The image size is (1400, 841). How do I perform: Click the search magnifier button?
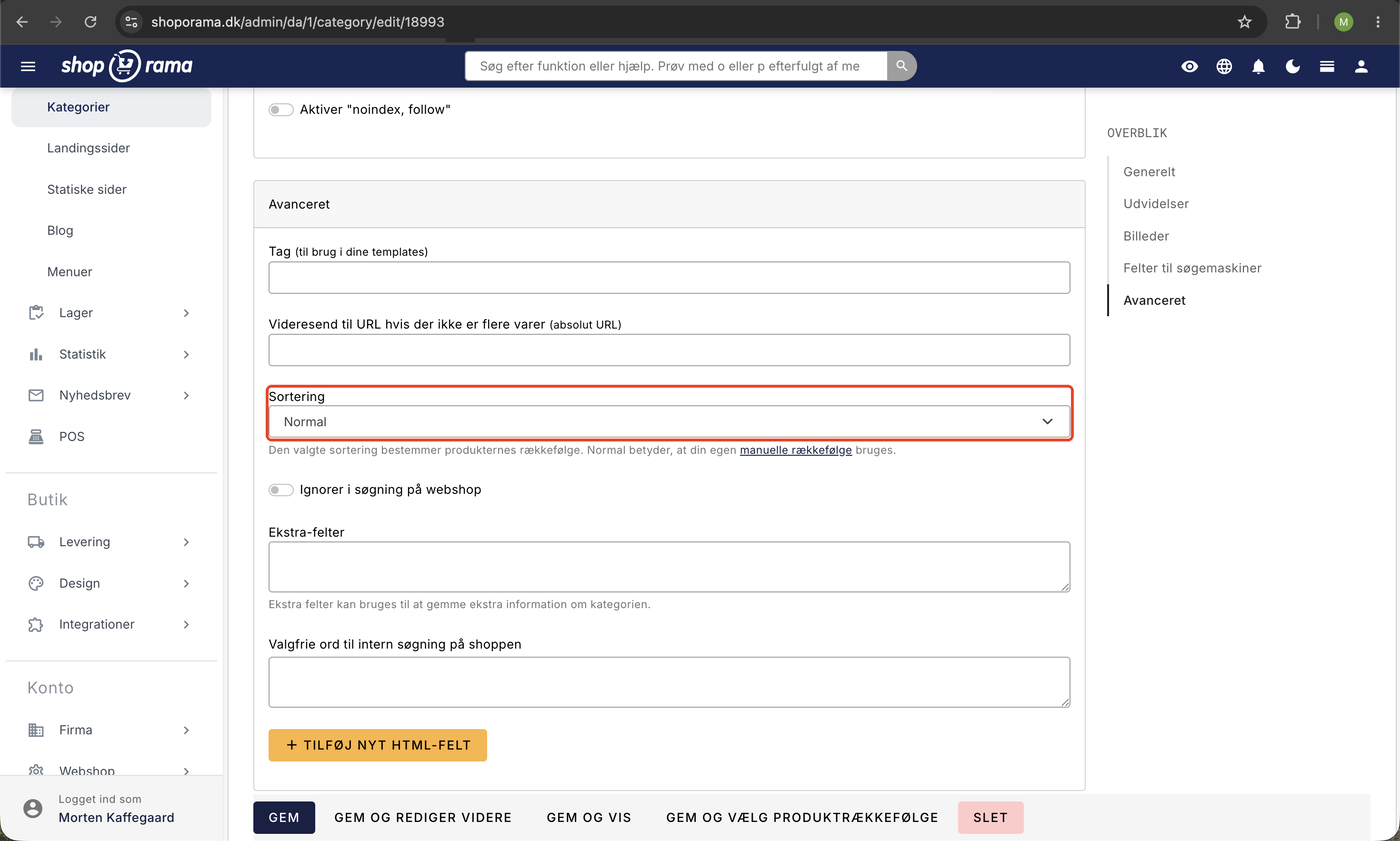click(902, 66)
